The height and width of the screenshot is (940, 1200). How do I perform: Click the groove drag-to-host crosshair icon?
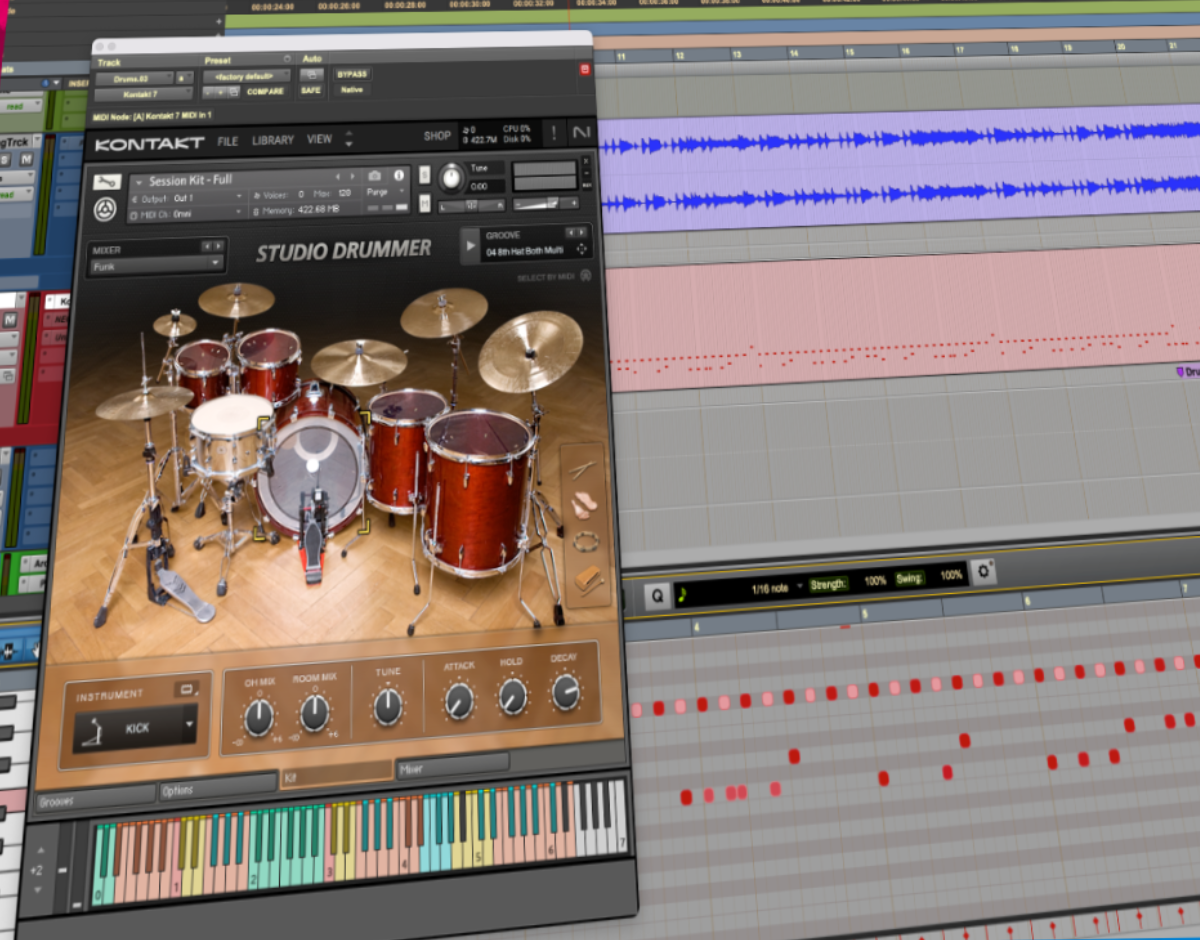click(582, 249)
